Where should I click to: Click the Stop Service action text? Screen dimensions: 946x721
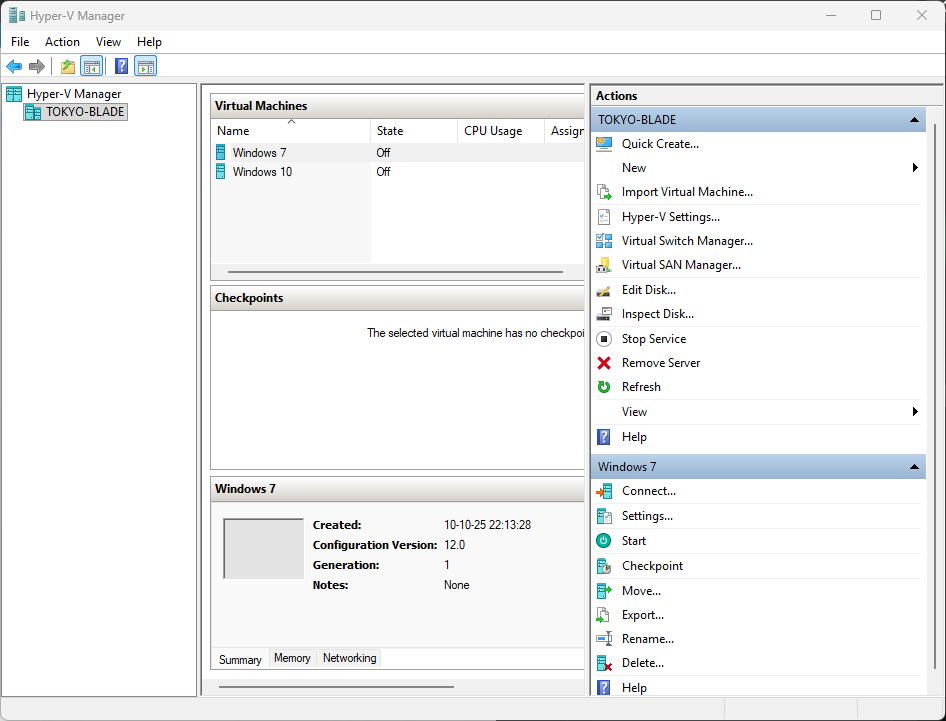(654, 339)
